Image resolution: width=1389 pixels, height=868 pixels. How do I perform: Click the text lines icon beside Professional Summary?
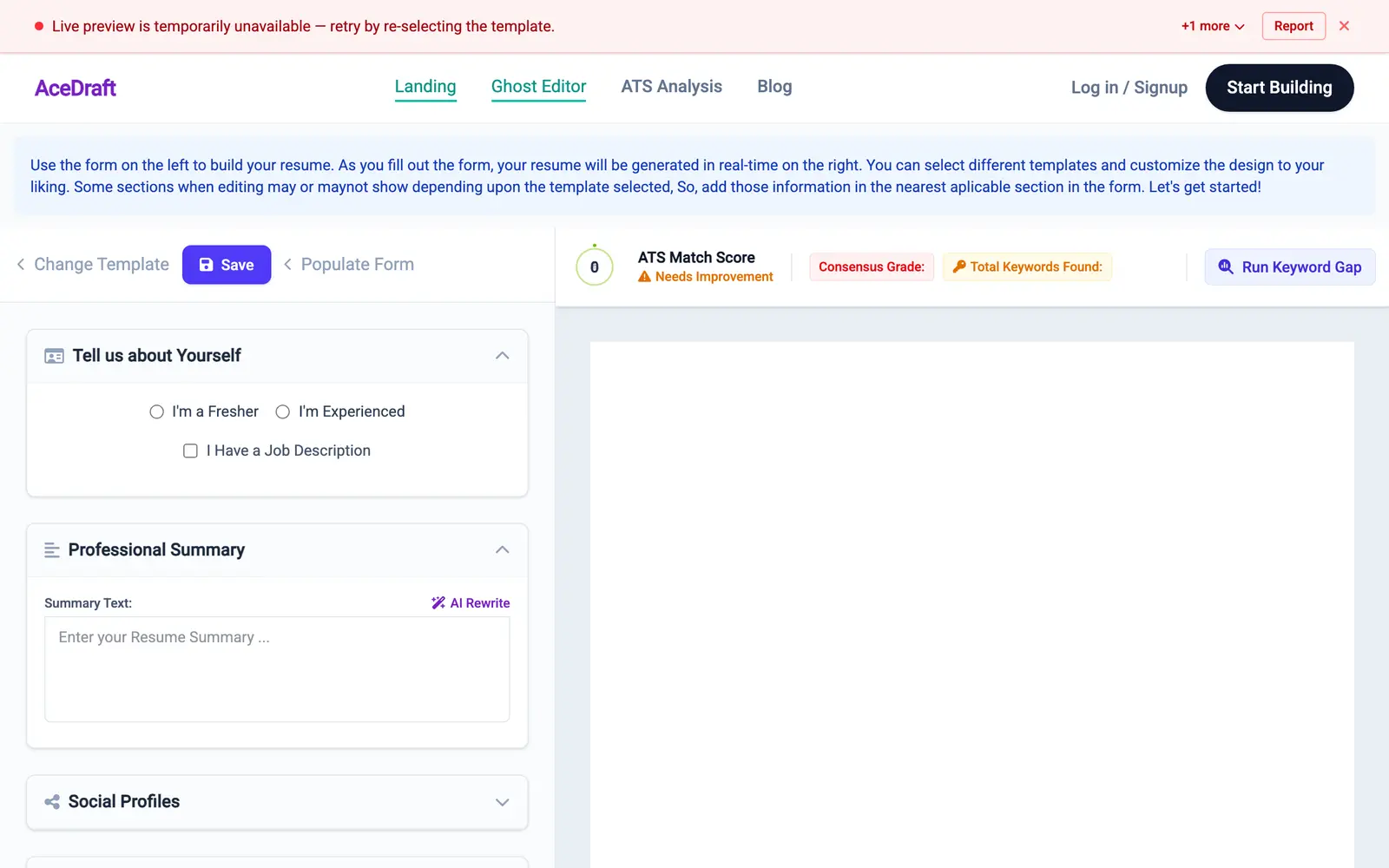pyautogui.click(x=52, y=550)
